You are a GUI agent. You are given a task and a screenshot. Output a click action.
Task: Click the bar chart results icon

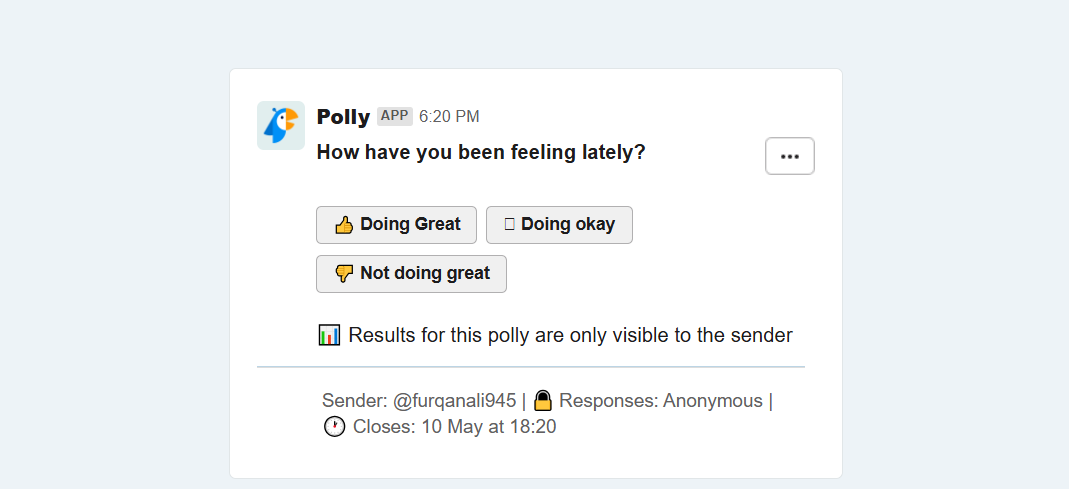coord(329,336)
